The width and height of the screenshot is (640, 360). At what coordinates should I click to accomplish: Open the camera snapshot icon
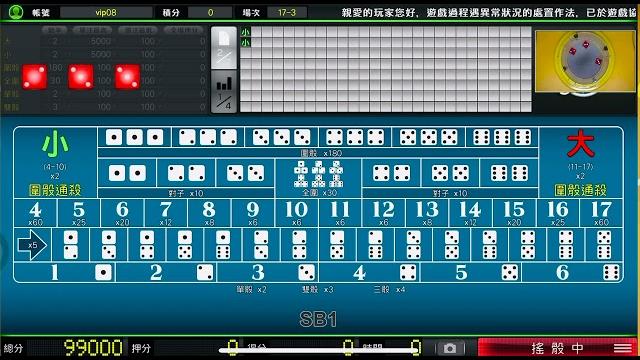pyautogui.click(x=449, y=348)
